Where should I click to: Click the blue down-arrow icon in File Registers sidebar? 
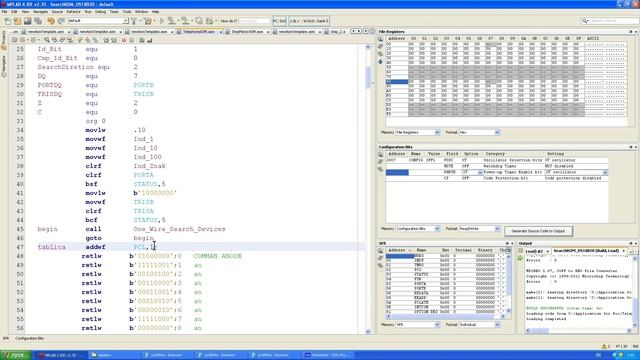[x=380, y=62]
